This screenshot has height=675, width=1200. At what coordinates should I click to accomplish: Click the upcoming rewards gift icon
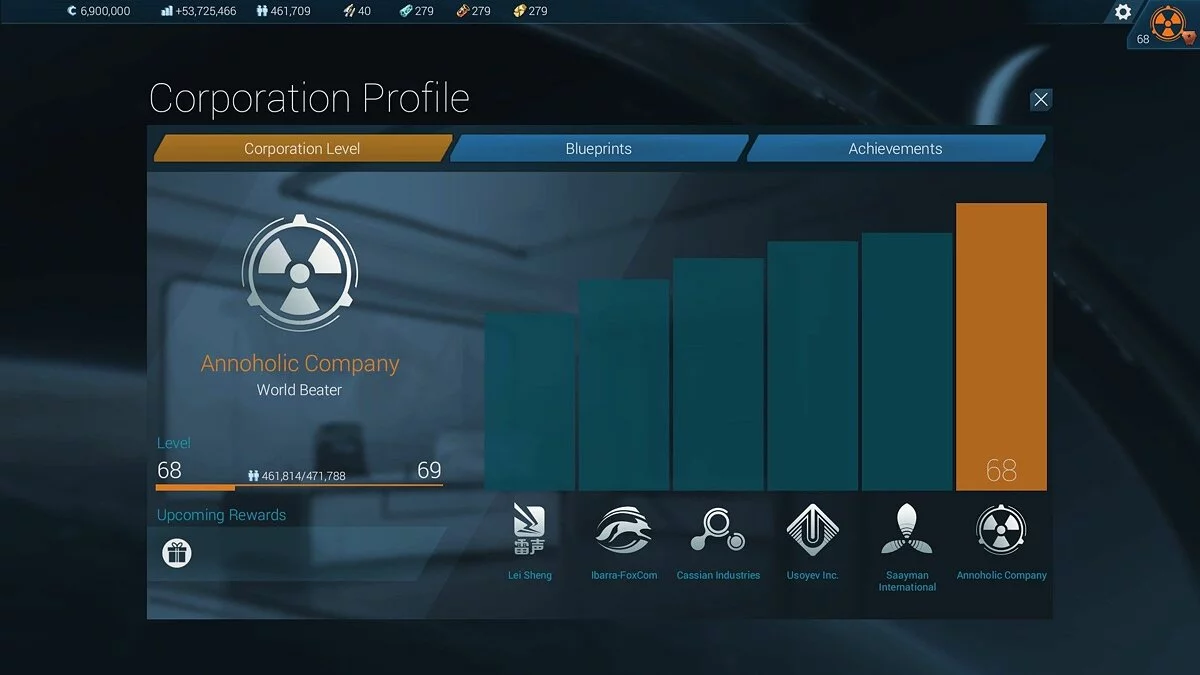click(x=177, y=553)
